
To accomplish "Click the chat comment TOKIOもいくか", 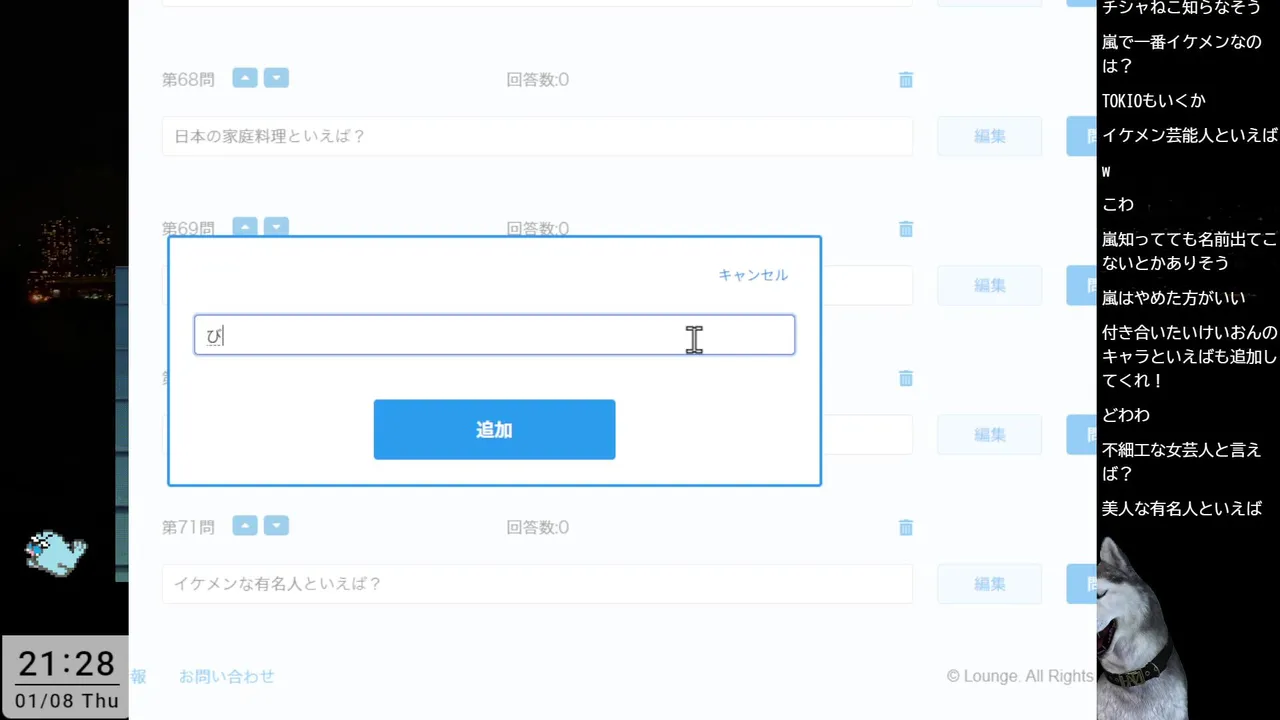I will coord(1153,101).
